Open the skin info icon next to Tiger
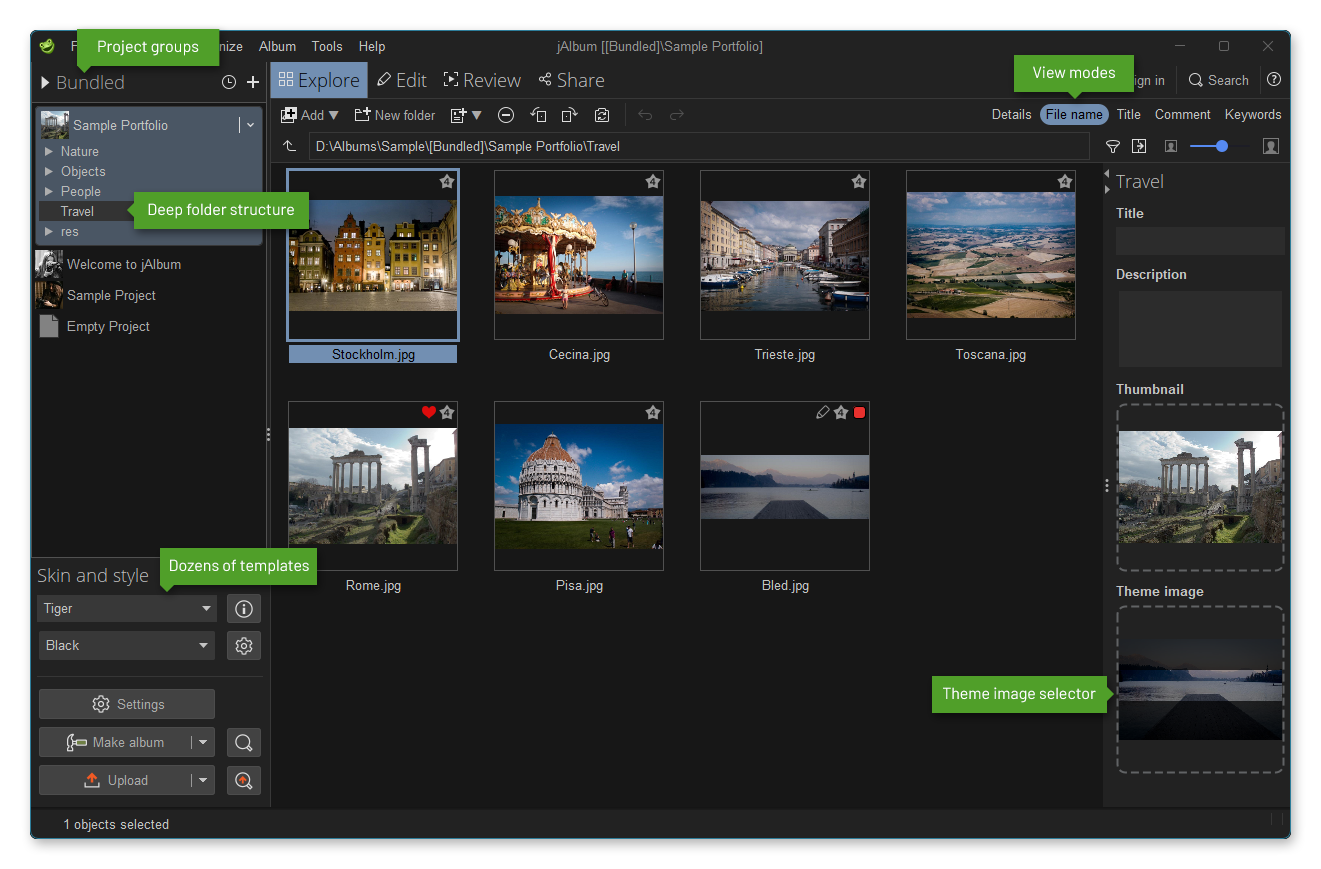This screenshot has height=869, width=1321. tap(243, 608)
